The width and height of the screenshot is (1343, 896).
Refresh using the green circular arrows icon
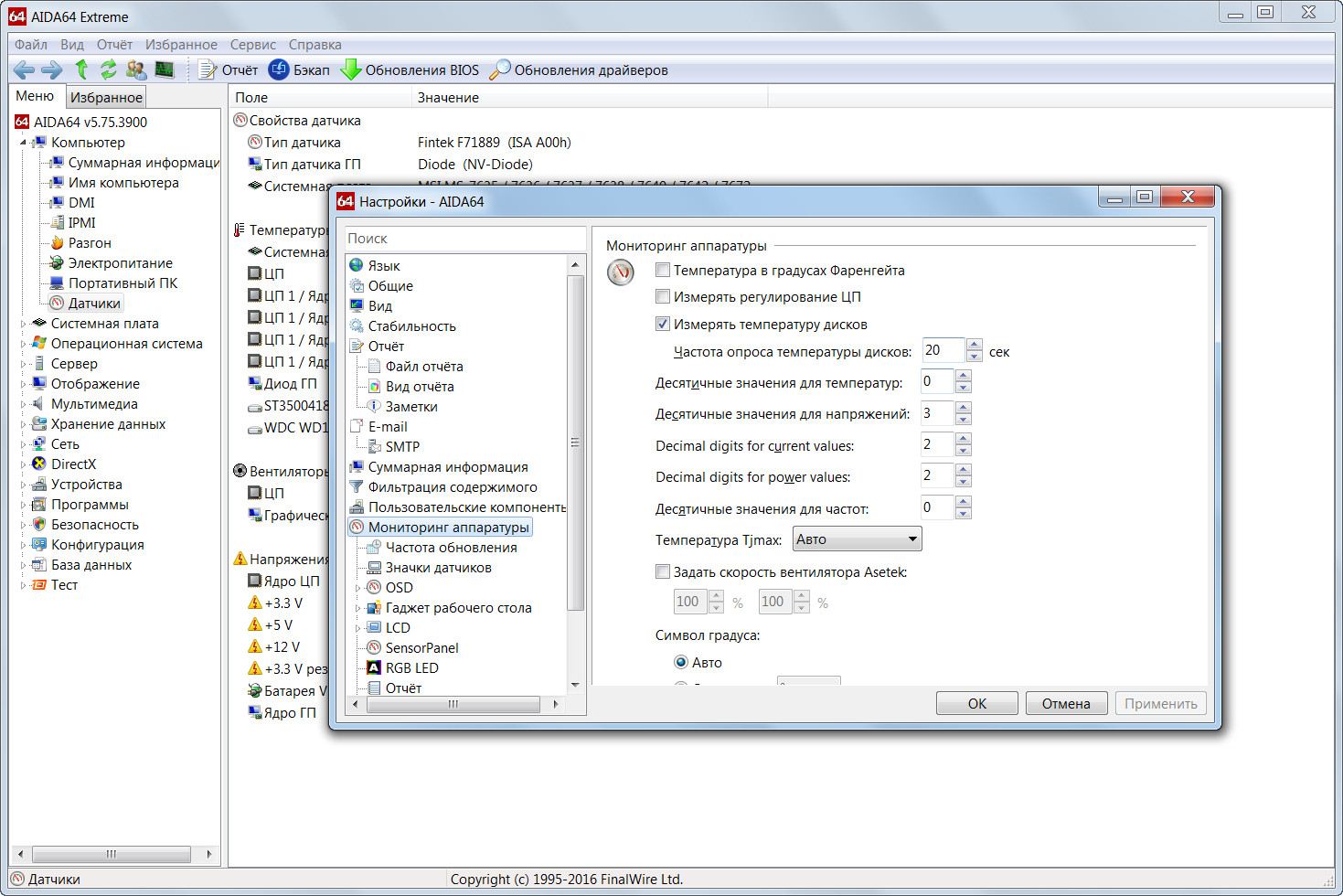109,69
